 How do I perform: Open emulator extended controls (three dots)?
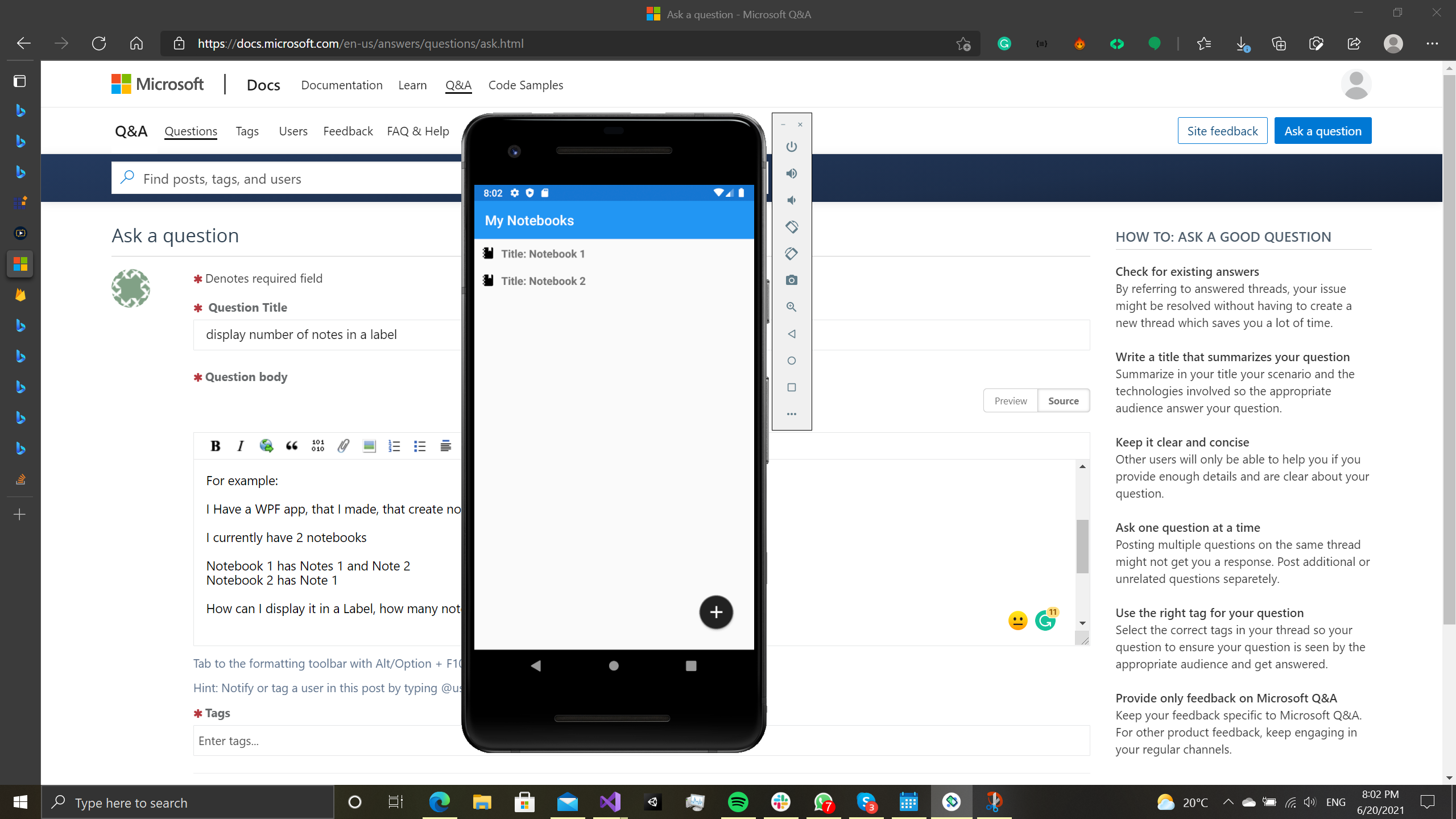(791, 414)
